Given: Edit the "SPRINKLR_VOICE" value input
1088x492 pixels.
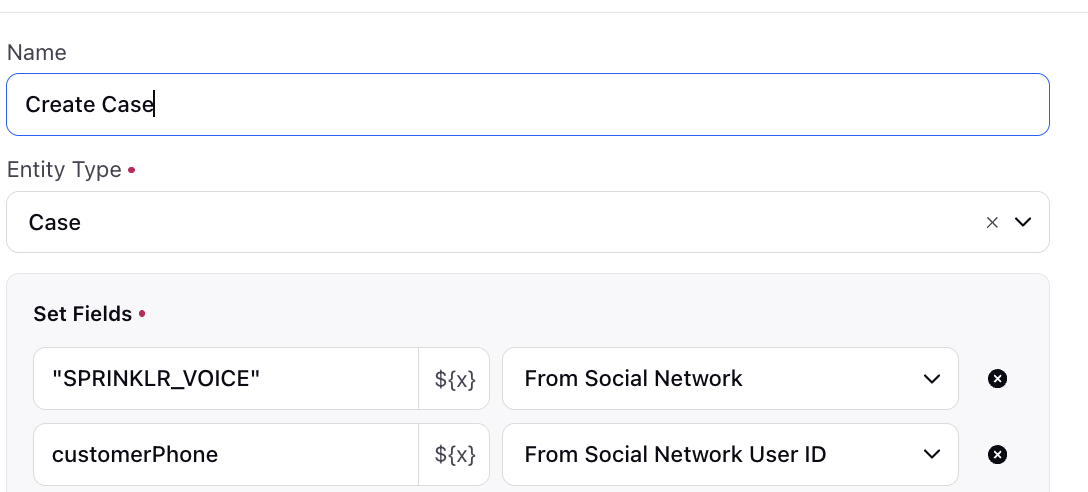Looking at the screenshot, I should [226, 379].
